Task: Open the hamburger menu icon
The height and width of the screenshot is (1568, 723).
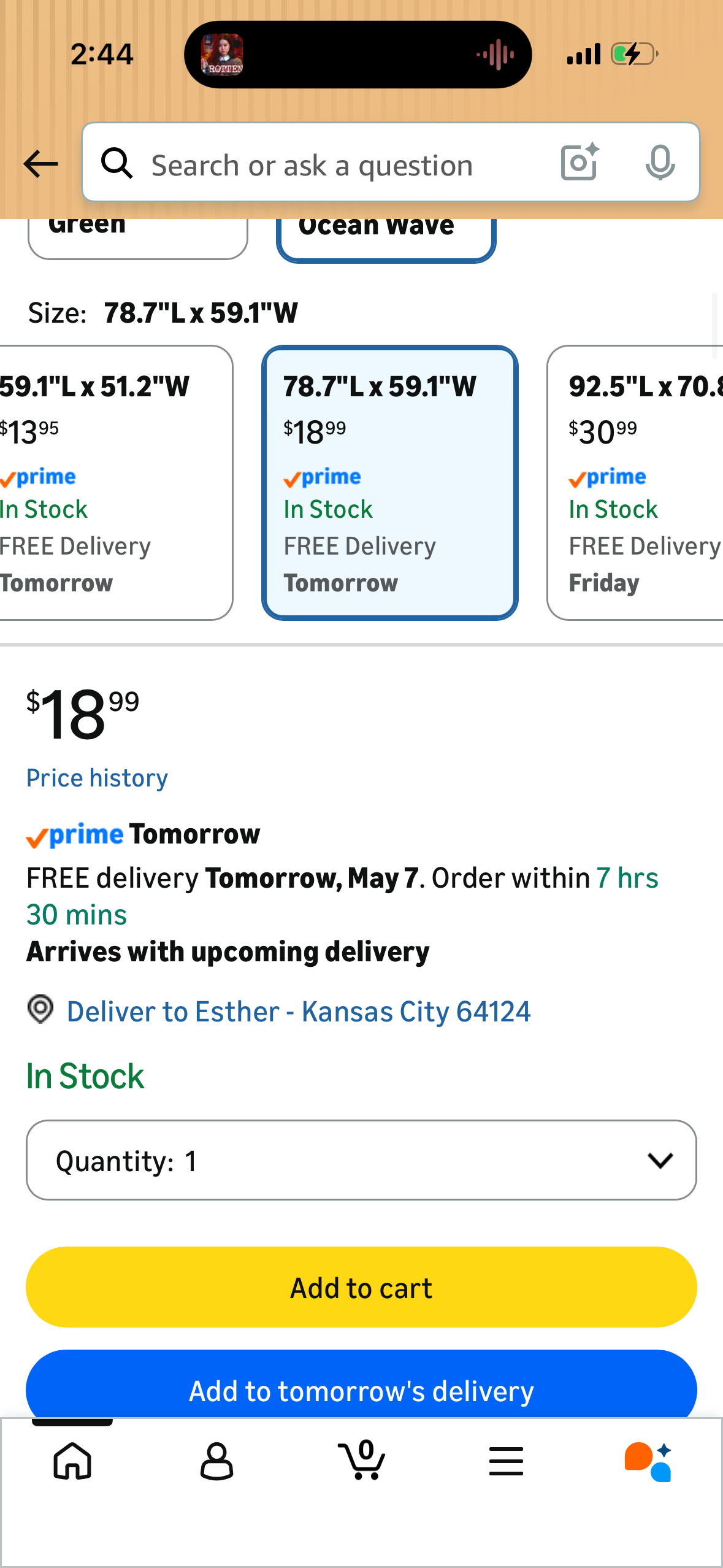Action: tap(506, 1461)
